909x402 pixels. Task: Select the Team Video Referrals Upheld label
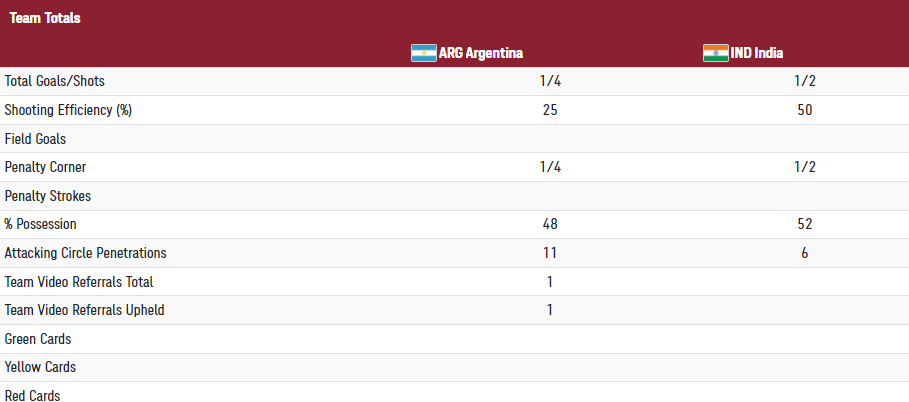click(84, 310)
